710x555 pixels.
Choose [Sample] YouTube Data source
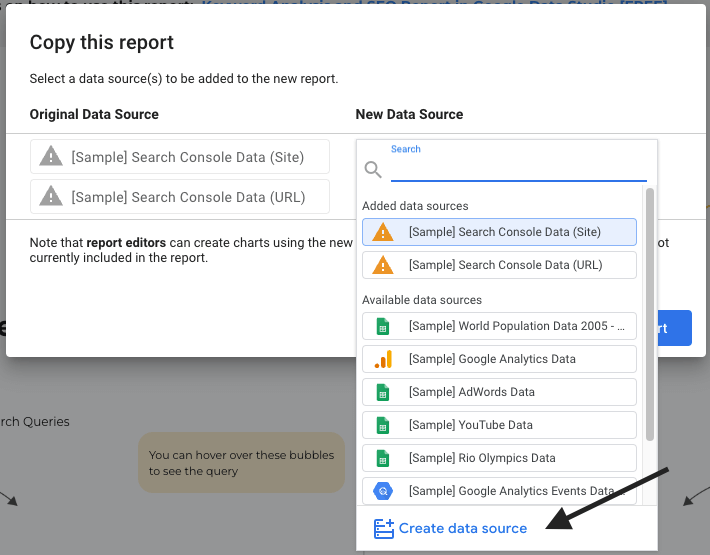[x=499, y=425]
